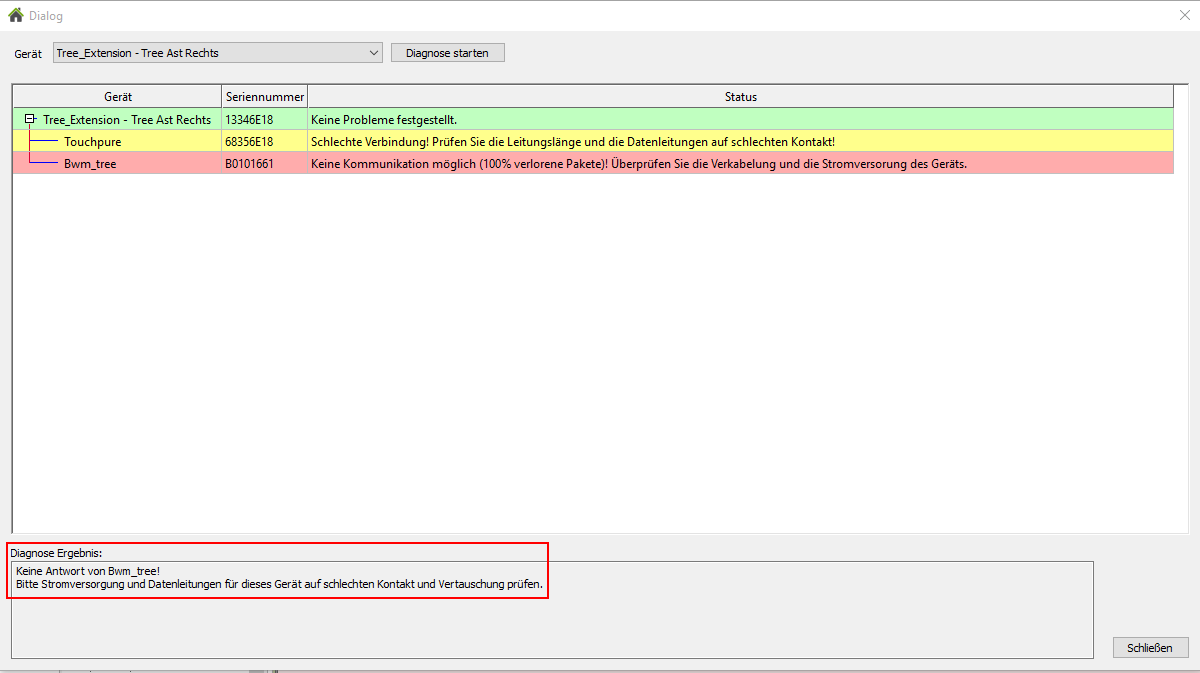
Task: Collapse the Tree_Extension tree node
Action: [31, 119]
